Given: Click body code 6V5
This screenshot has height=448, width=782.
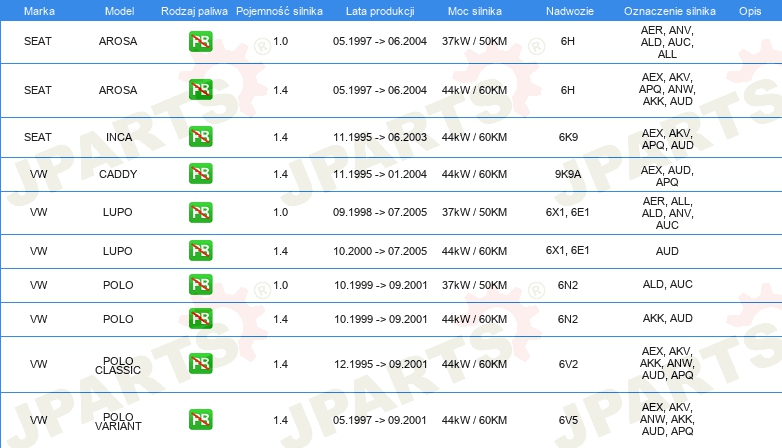Looking at the screenshot, I should (568, 420).
